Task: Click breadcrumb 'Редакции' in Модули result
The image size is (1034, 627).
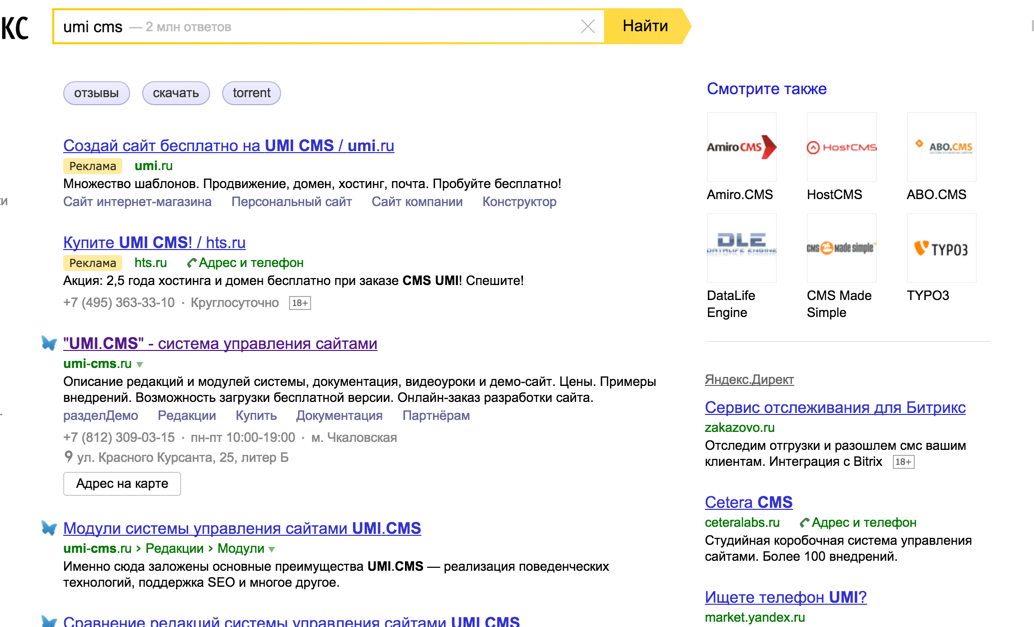Action: (x=174, y=549)
